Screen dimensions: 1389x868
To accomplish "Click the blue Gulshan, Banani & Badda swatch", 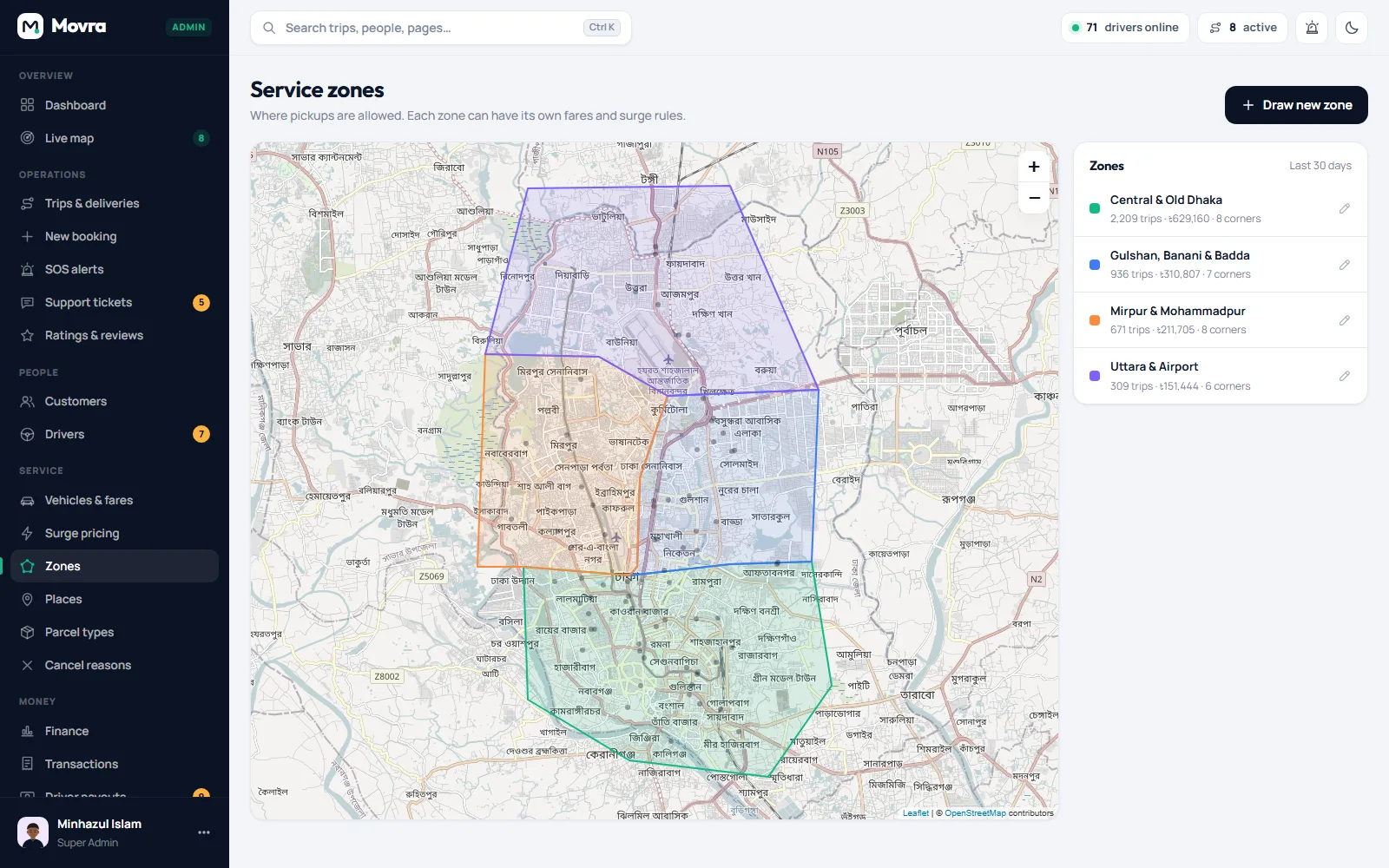I will 1095,265.
